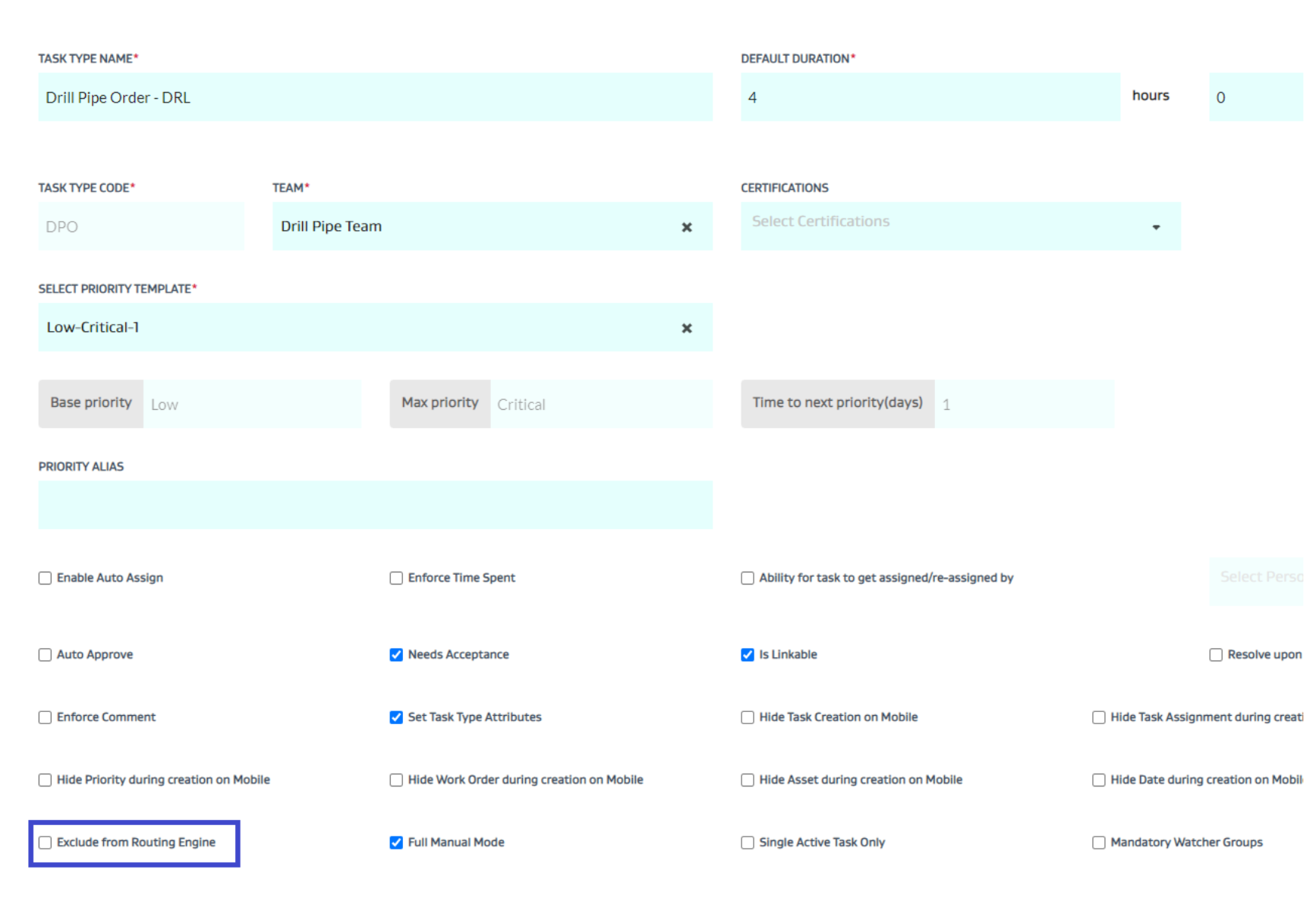Untick the Is Linkable option
Screen dimensions: 1316x917
click(x=748, y=655)
